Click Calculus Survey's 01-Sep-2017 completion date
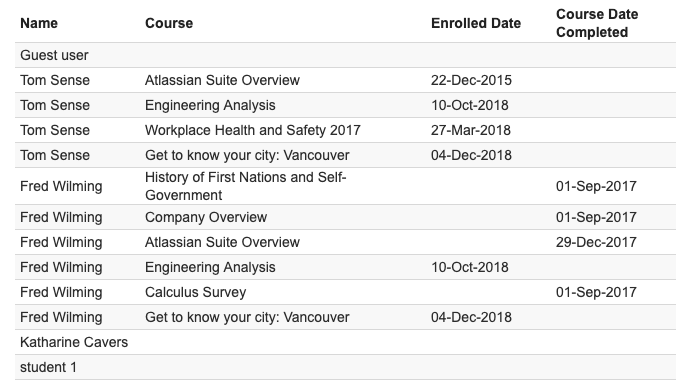 [596, 292]
